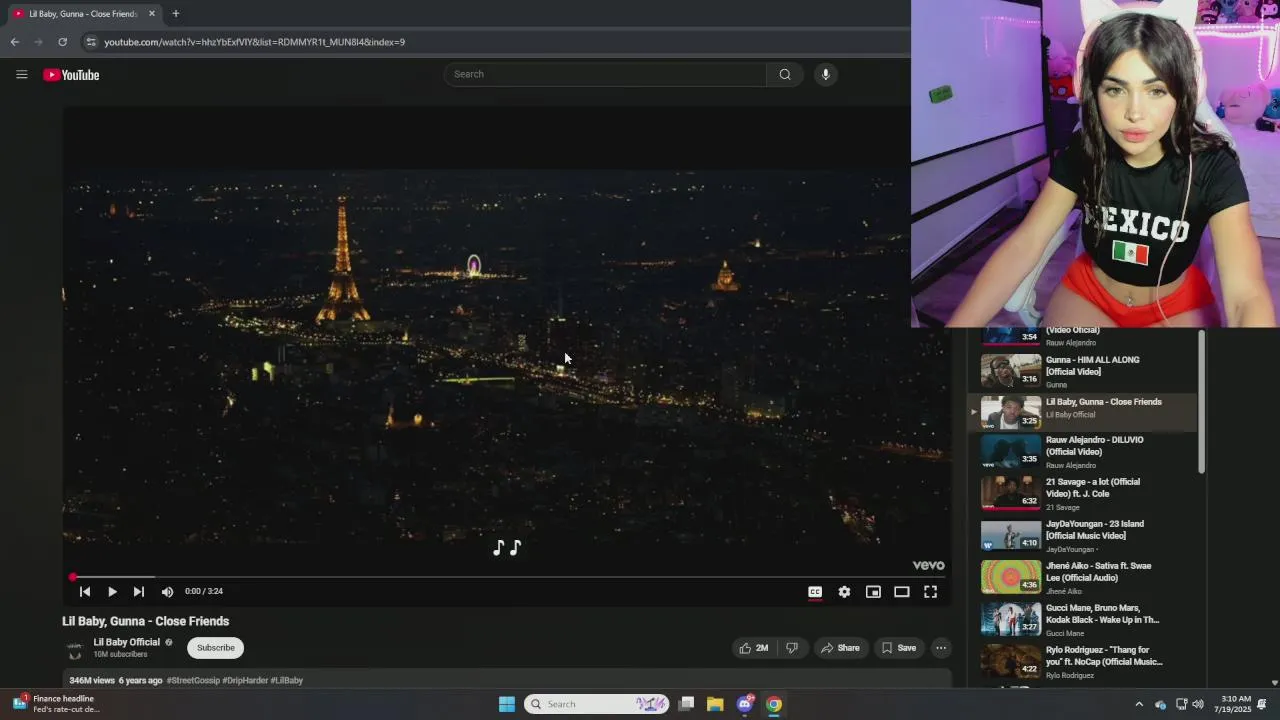
Task: Subscribe to Lil Baby Official
Action: [215, 648]
